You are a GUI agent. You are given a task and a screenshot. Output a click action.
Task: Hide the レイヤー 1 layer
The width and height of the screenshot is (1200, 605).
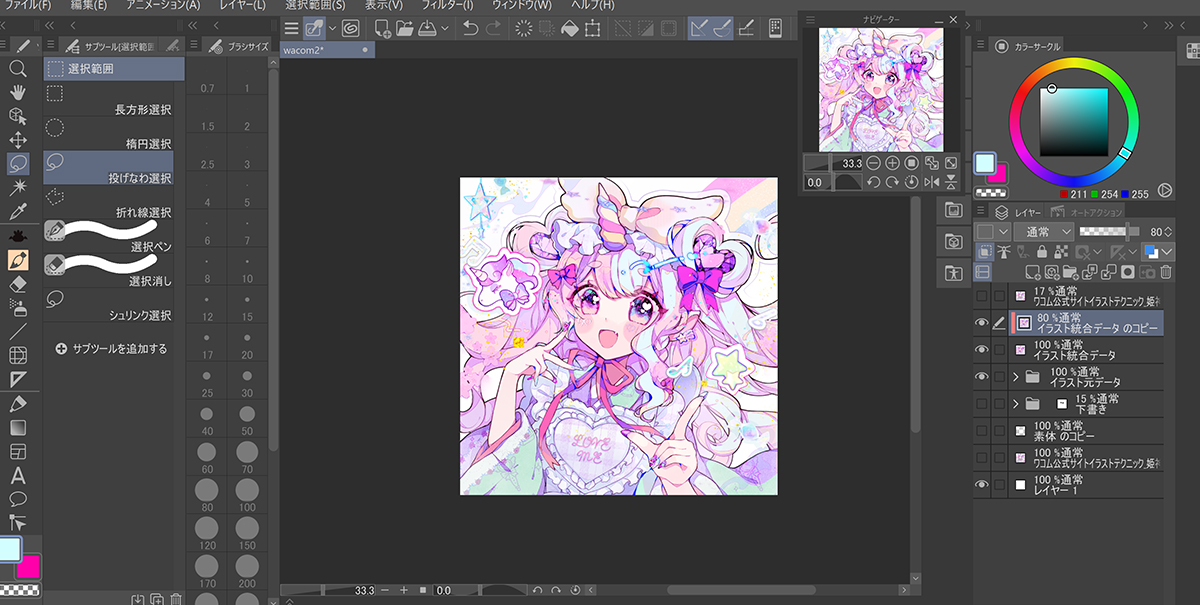click(981, 484)
